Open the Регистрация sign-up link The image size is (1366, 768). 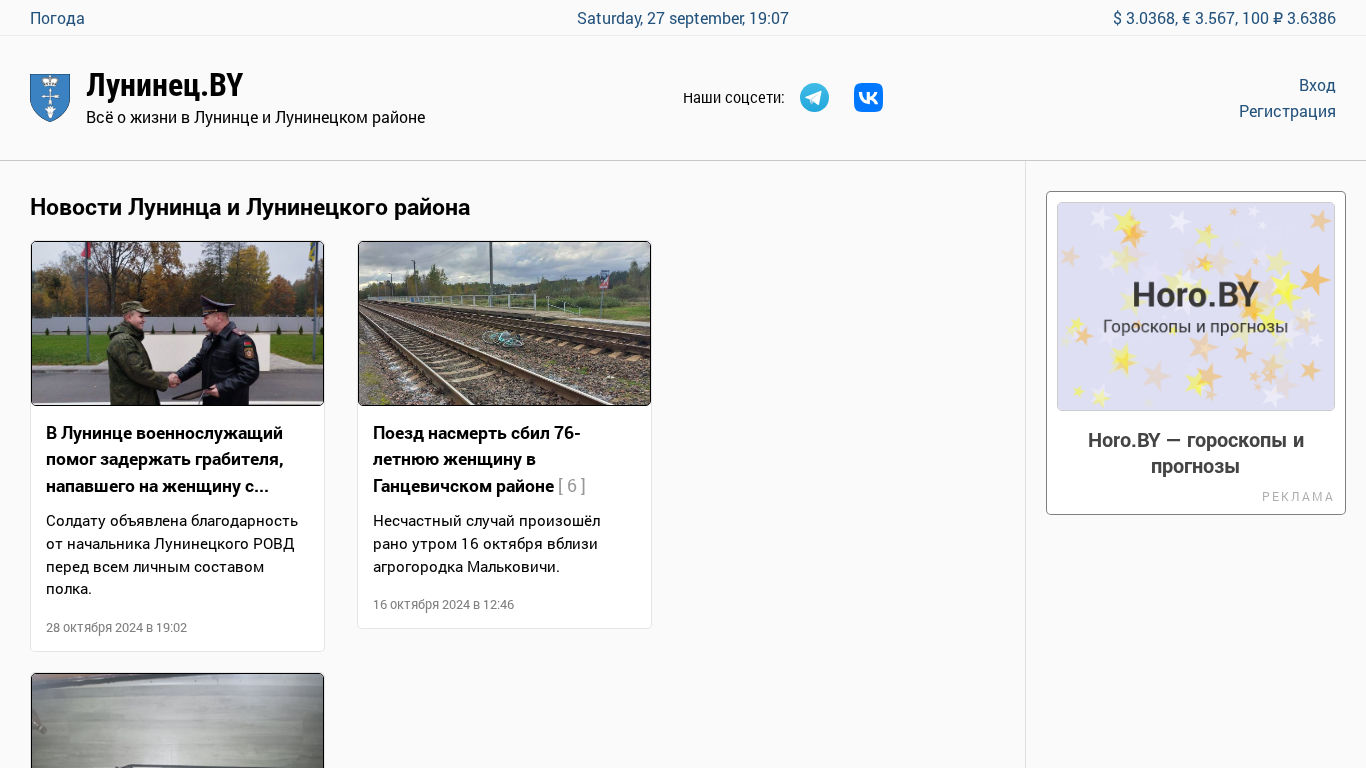[1286, 111]
